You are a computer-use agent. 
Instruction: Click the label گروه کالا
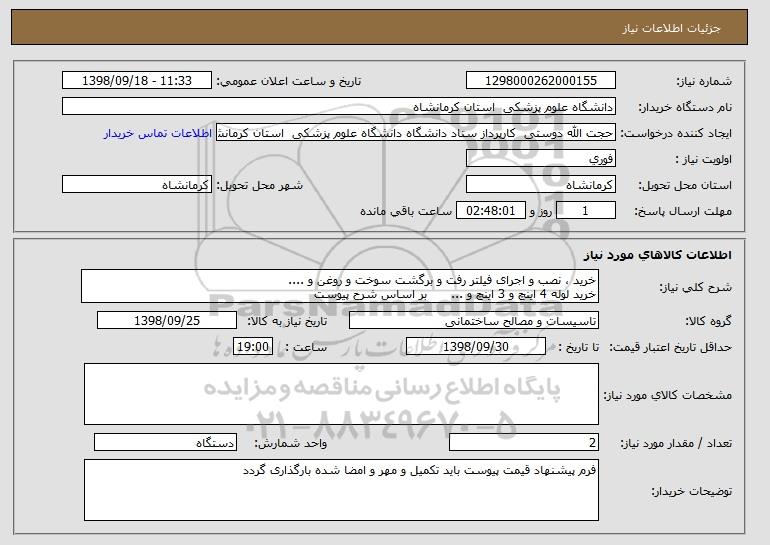(x=709, y=322)
